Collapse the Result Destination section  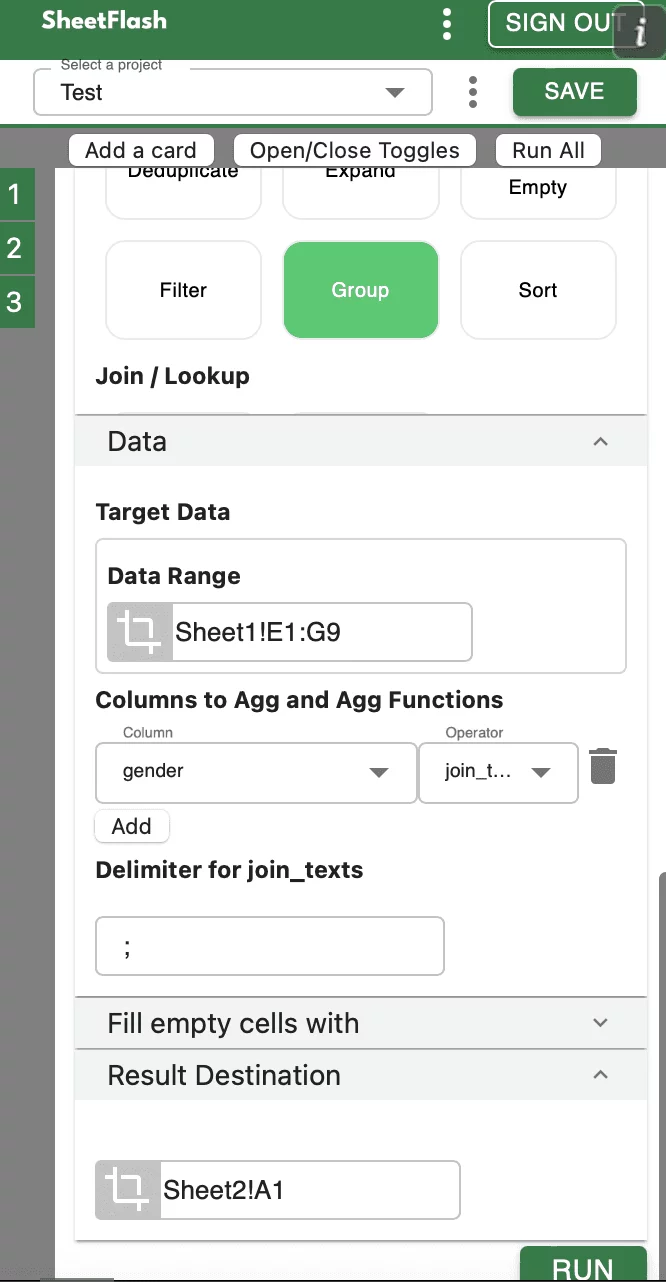click(600, 1075)
